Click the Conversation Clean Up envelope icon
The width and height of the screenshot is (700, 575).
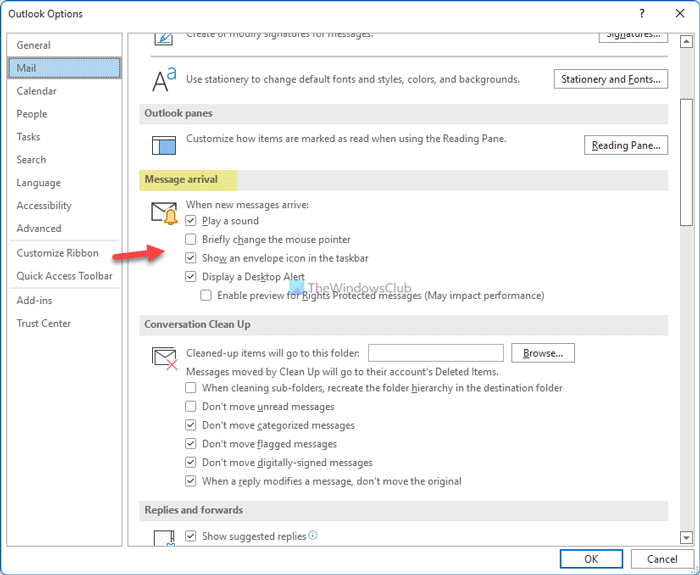(164, 357)
